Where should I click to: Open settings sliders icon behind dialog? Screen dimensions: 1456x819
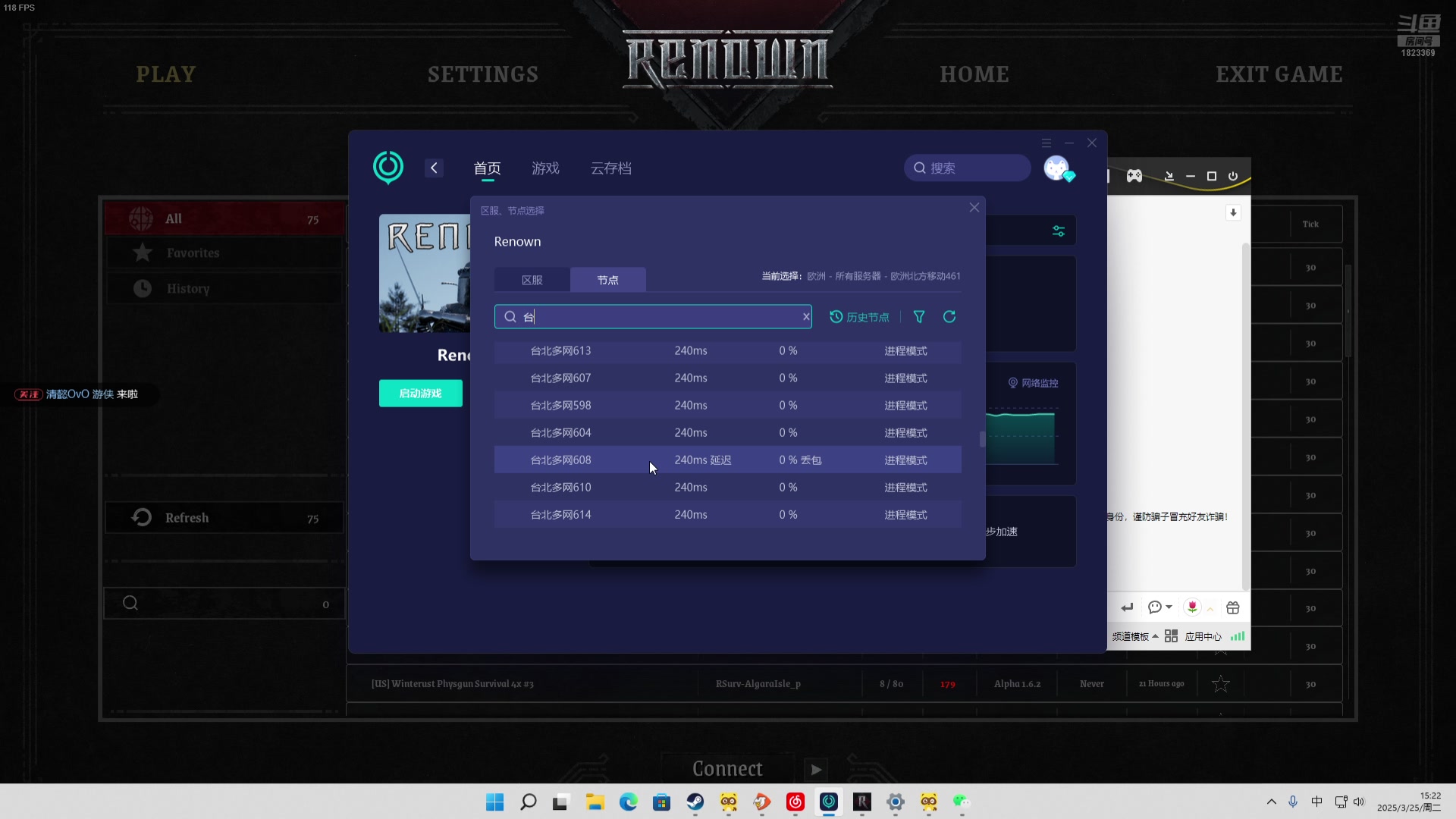coord(1059,231)
